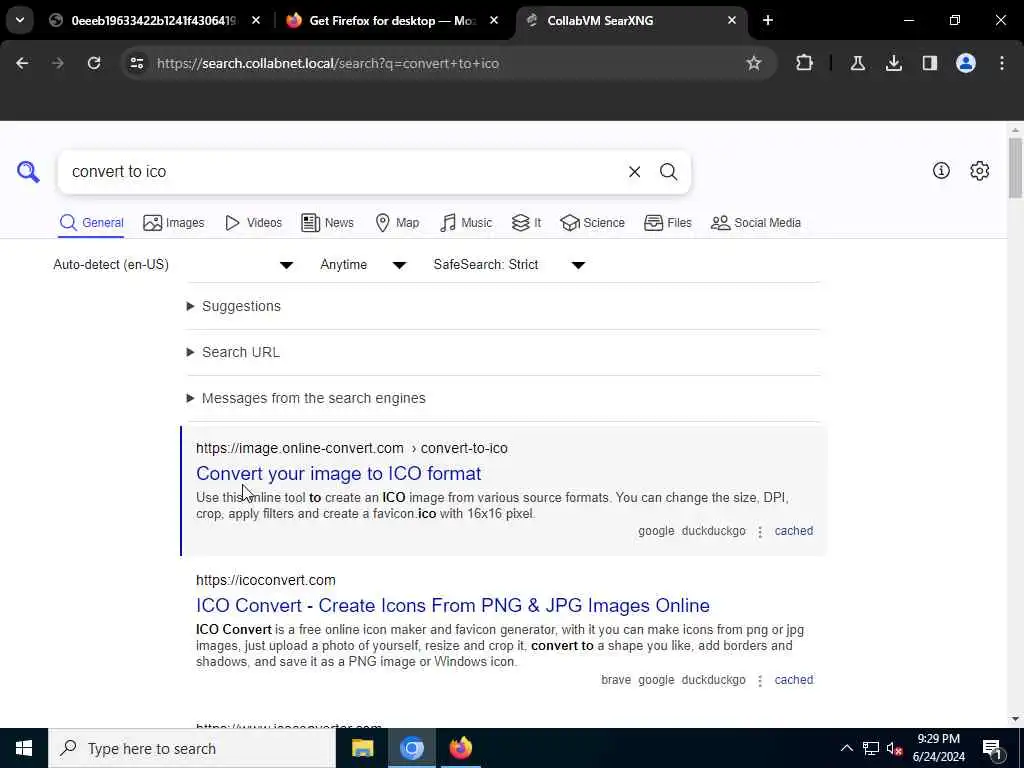Open Firefox from the taskbar
Image resolution: width=1024 pixels, height=768 pixels.
460,748
